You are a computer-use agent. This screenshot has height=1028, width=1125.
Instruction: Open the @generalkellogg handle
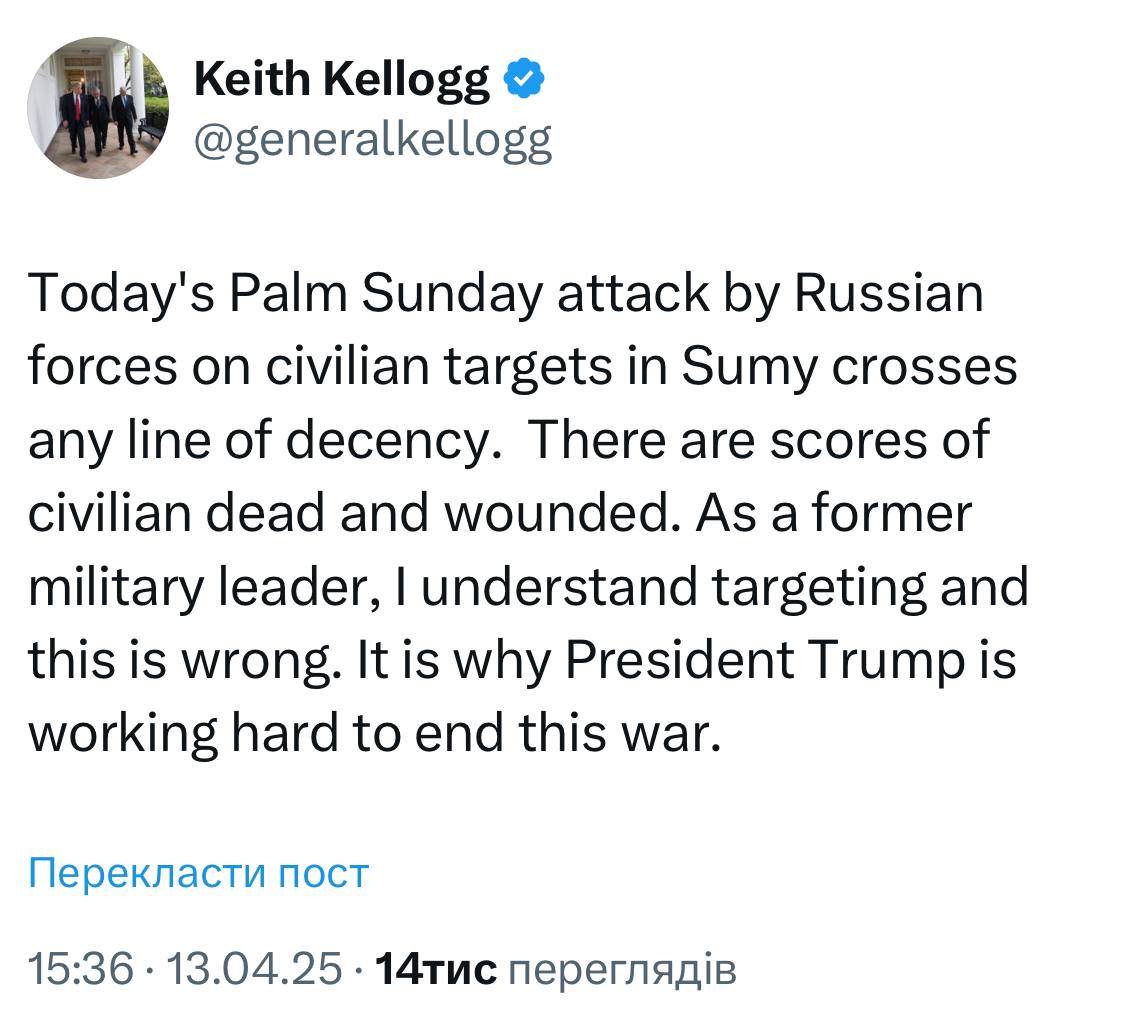pyautogui.click(x=372, y=141)
